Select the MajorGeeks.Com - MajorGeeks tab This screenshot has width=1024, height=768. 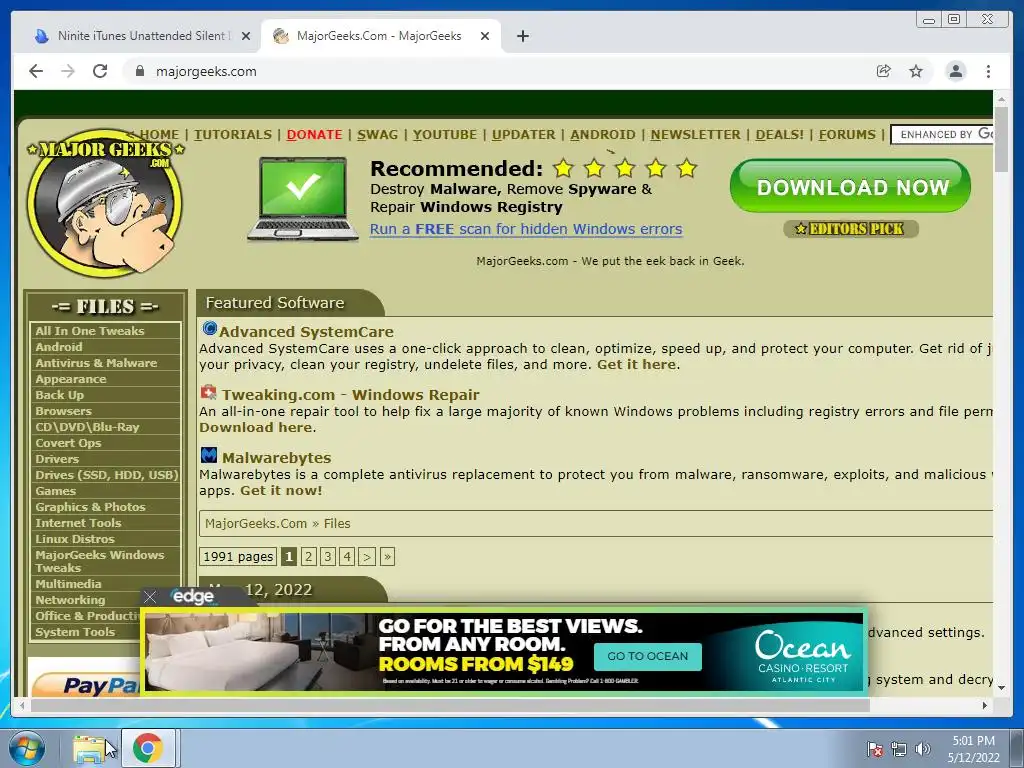coord(379,36)
